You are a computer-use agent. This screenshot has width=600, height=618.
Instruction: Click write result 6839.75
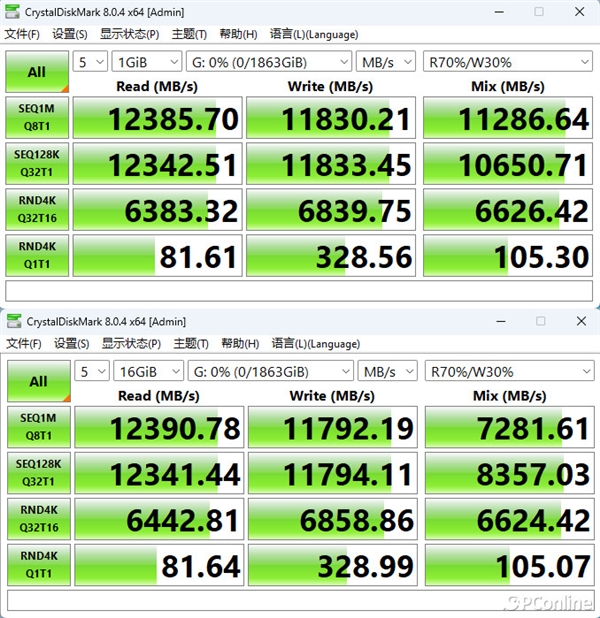coord(331,210)
